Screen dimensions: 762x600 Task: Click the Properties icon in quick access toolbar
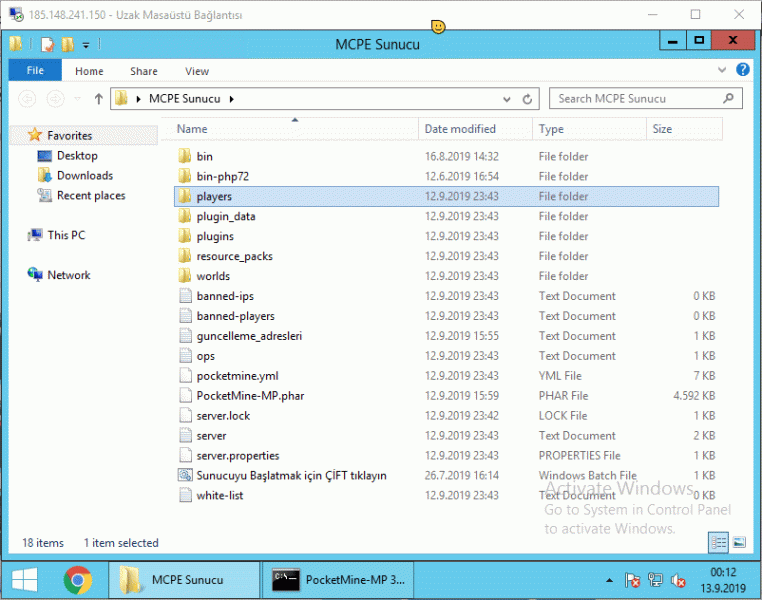[x=48, y=44]
